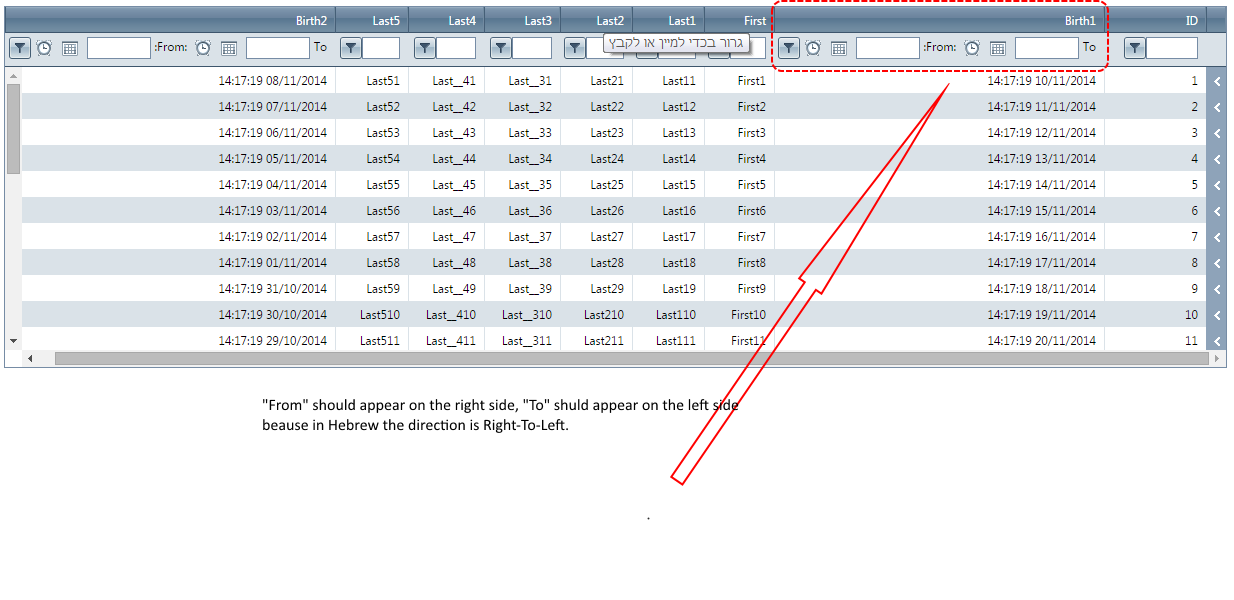Expand row 5 with the chevron
Image resolution: width=1234 pixels, height=600 pixels.
pyautogui.click(x=1216, y=185)
